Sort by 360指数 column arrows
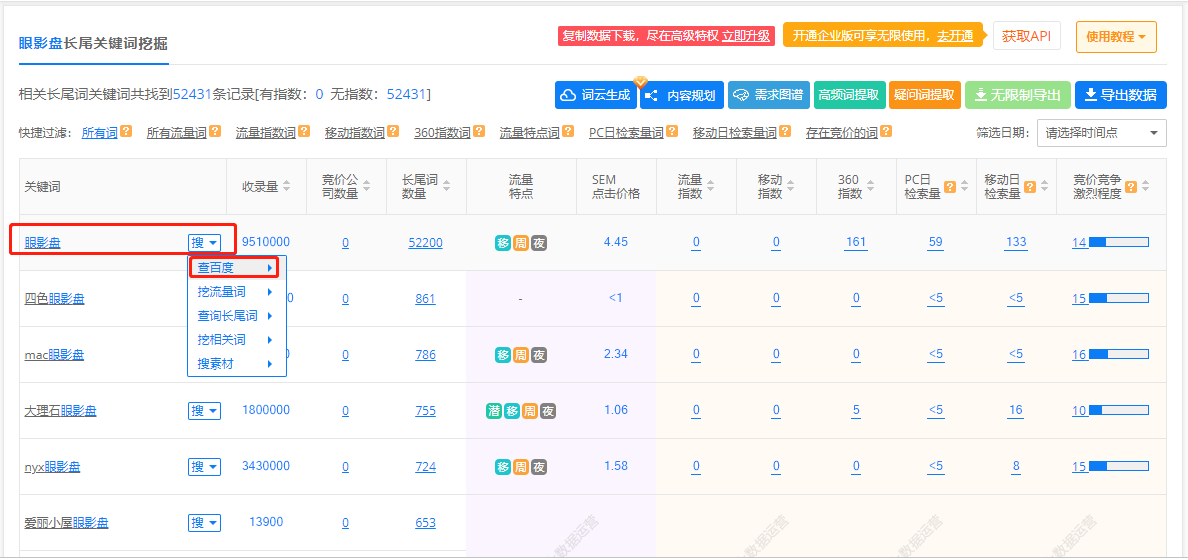This screenshot has height=560, width=1188. click(x=871, y=186)
